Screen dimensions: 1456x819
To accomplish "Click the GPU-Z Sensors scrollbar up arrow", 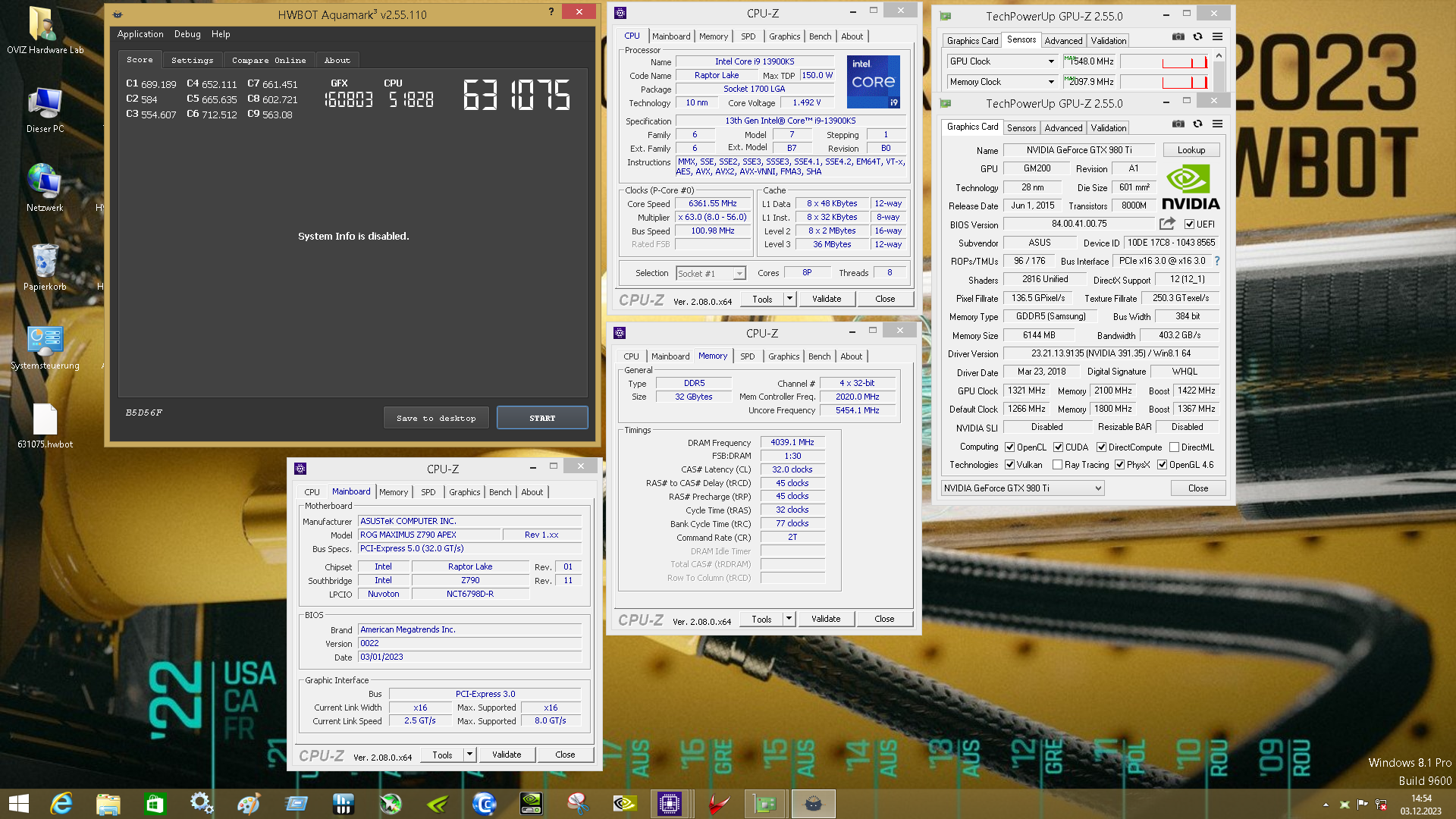I will point(1219,55).
